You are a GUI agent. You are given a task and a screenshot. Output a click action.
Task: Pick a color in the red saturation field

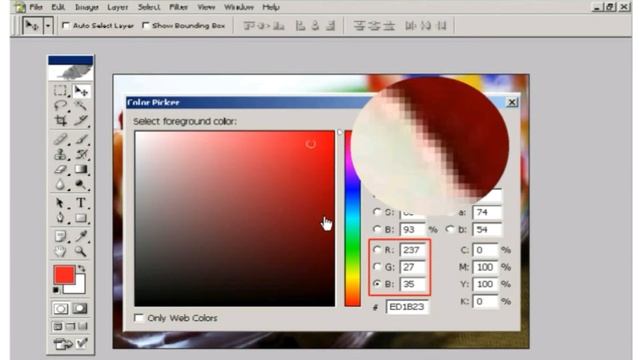[x=234, y=218]
